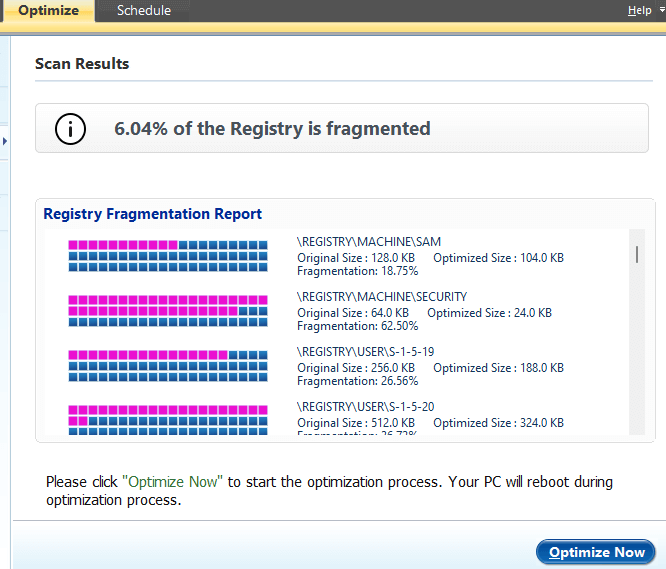Select the \REGISTRY\USER\S-1-5-20 entry
The image size is (666, 569).
[365, 407]
